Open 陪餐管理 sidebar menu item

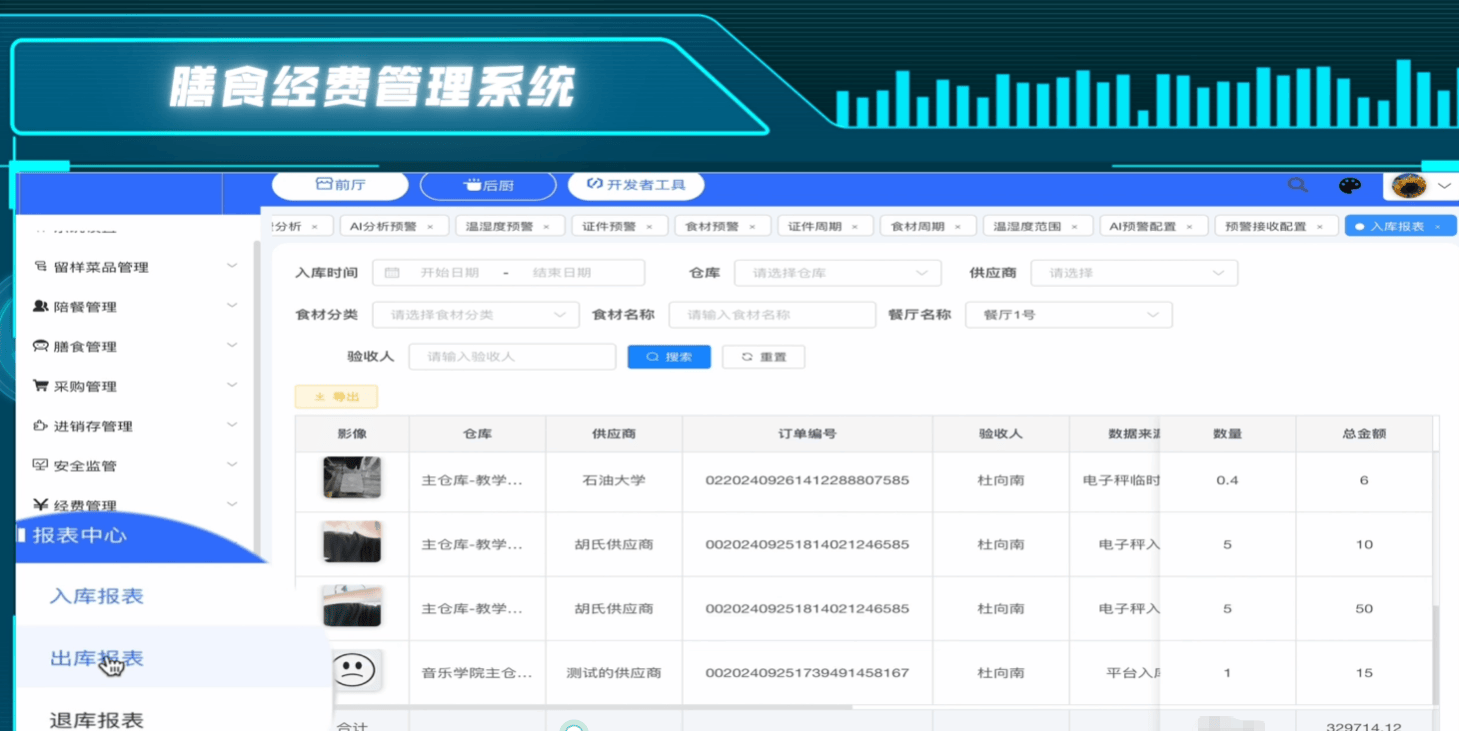(x=85, y=307)
